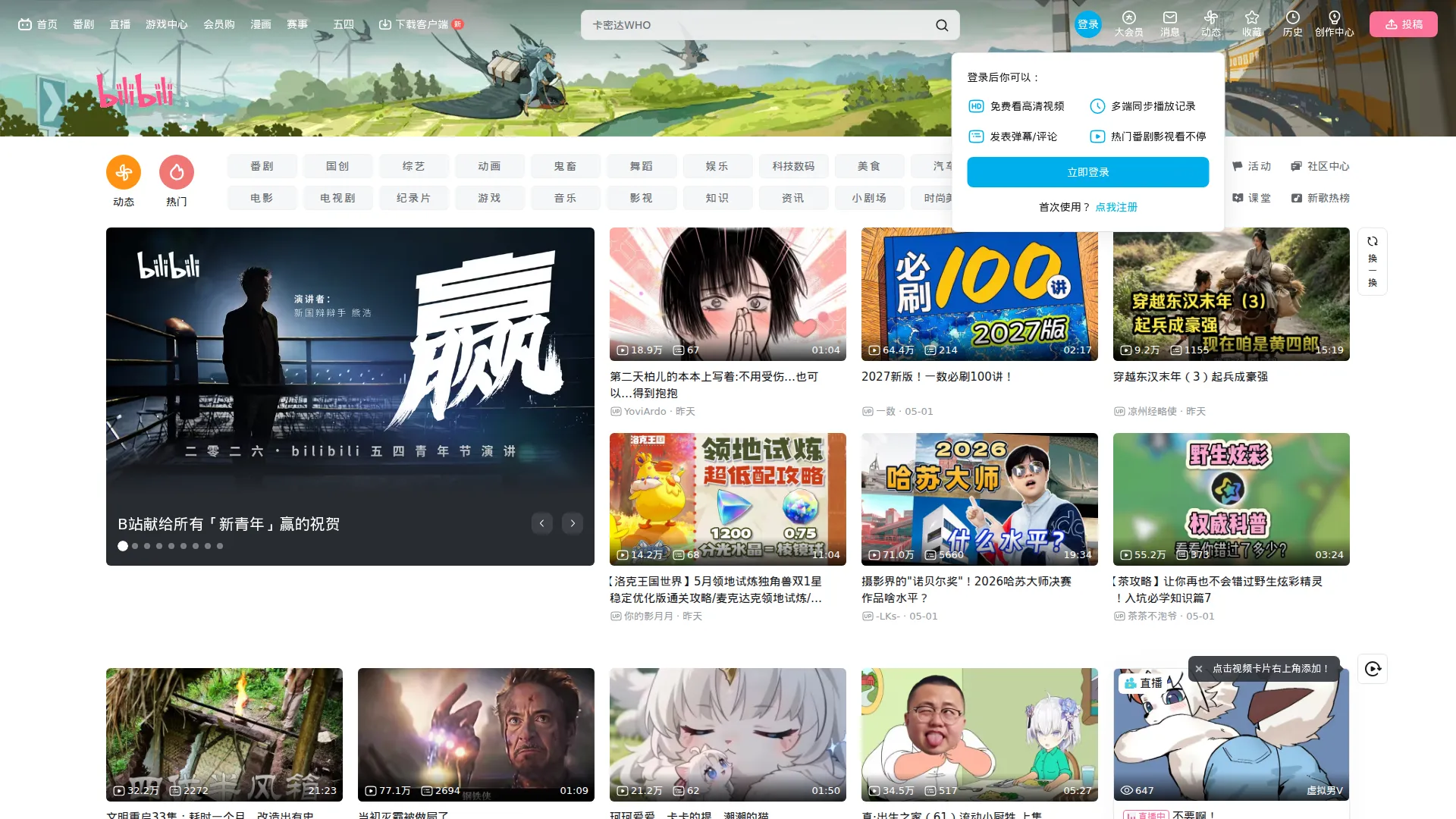
Task: Open the 领地试炼超低配攻略 video thumbnail
Action: coord(727,499)
